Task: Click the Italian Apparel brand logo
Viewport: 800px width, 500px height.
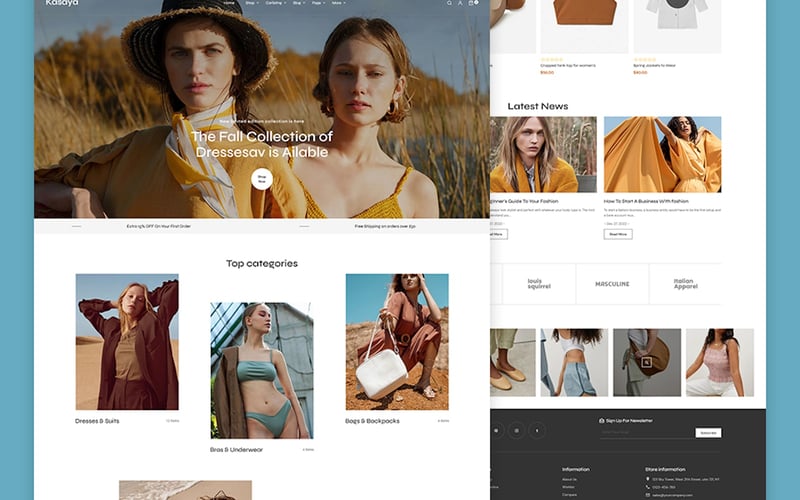Action: click(685, 284)
